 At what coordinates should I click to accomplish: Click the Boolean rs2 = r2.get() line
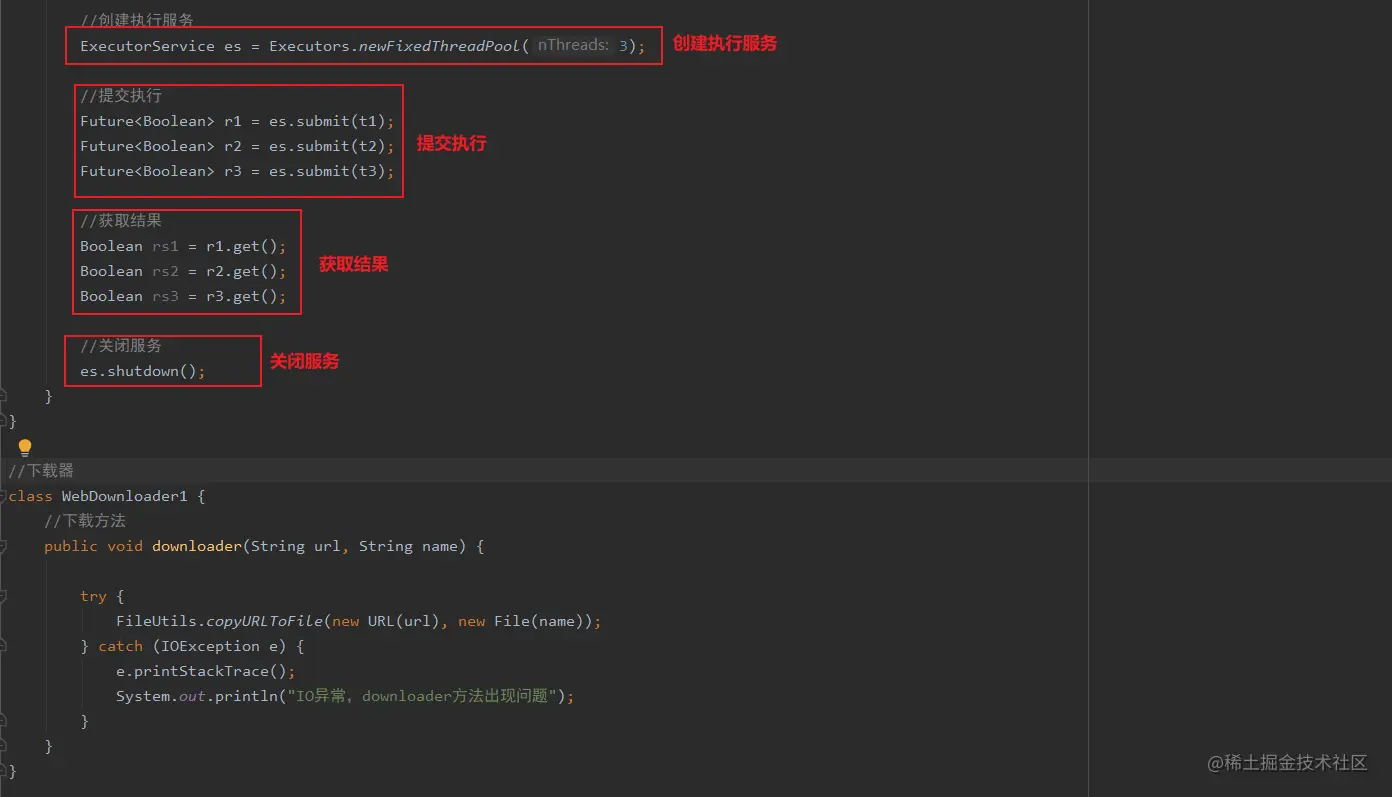[183, 271]
